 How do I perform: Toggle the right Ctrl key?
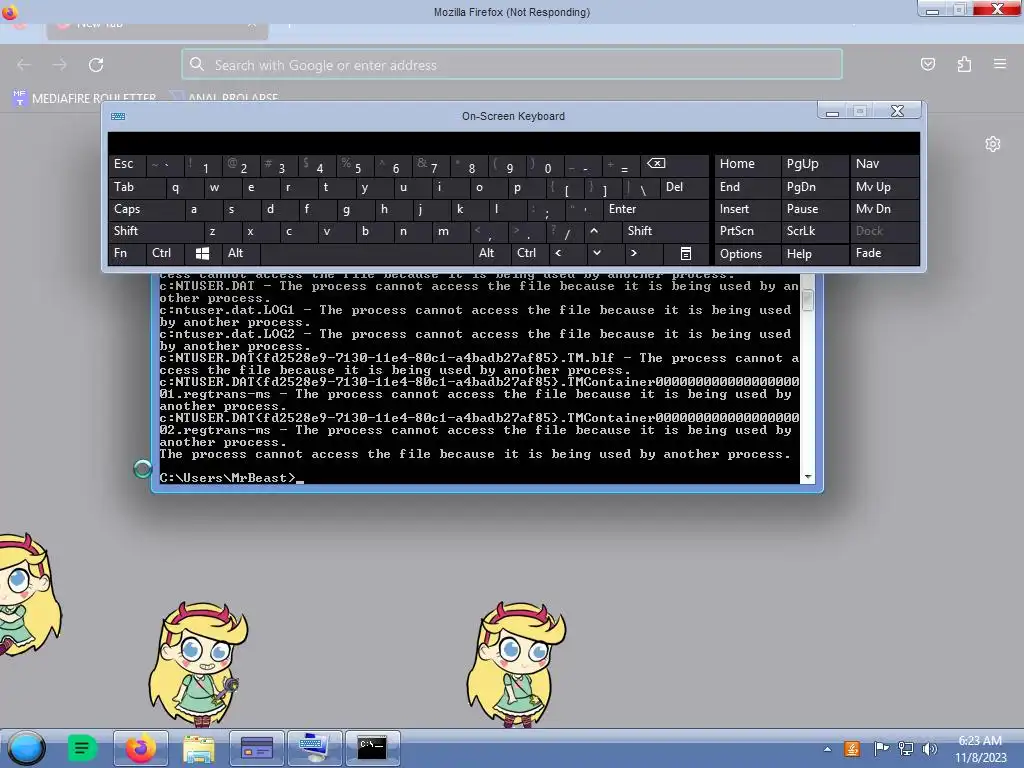(528, 253)
